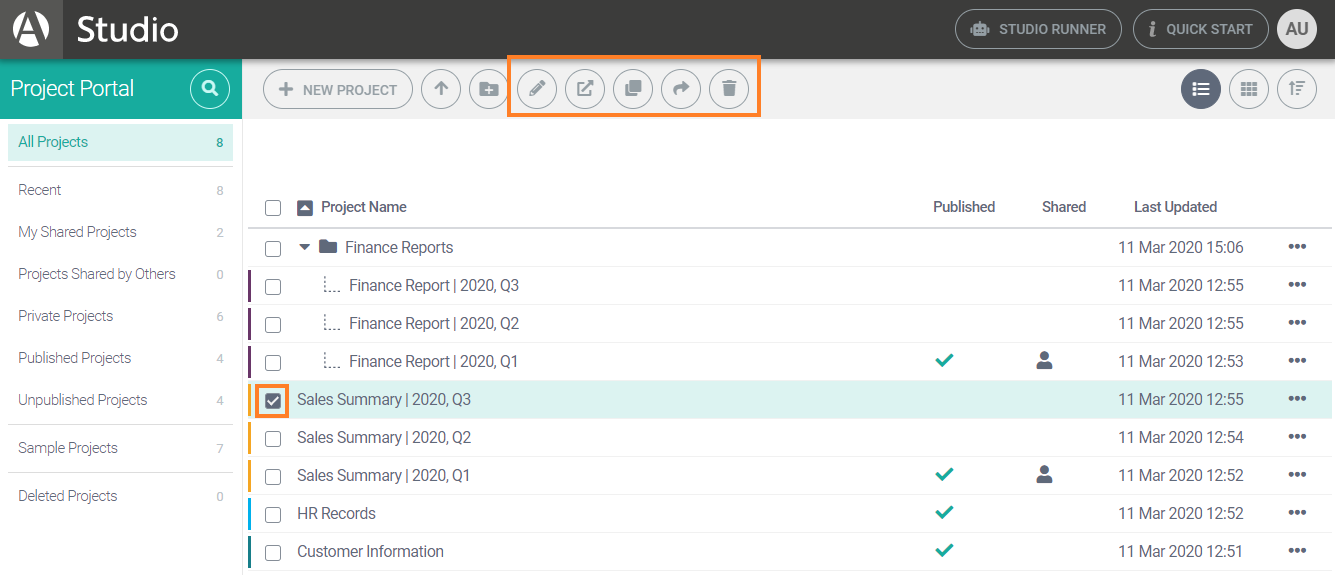
Task: Select Deleted Projects in sidebar
Action: 68,496
